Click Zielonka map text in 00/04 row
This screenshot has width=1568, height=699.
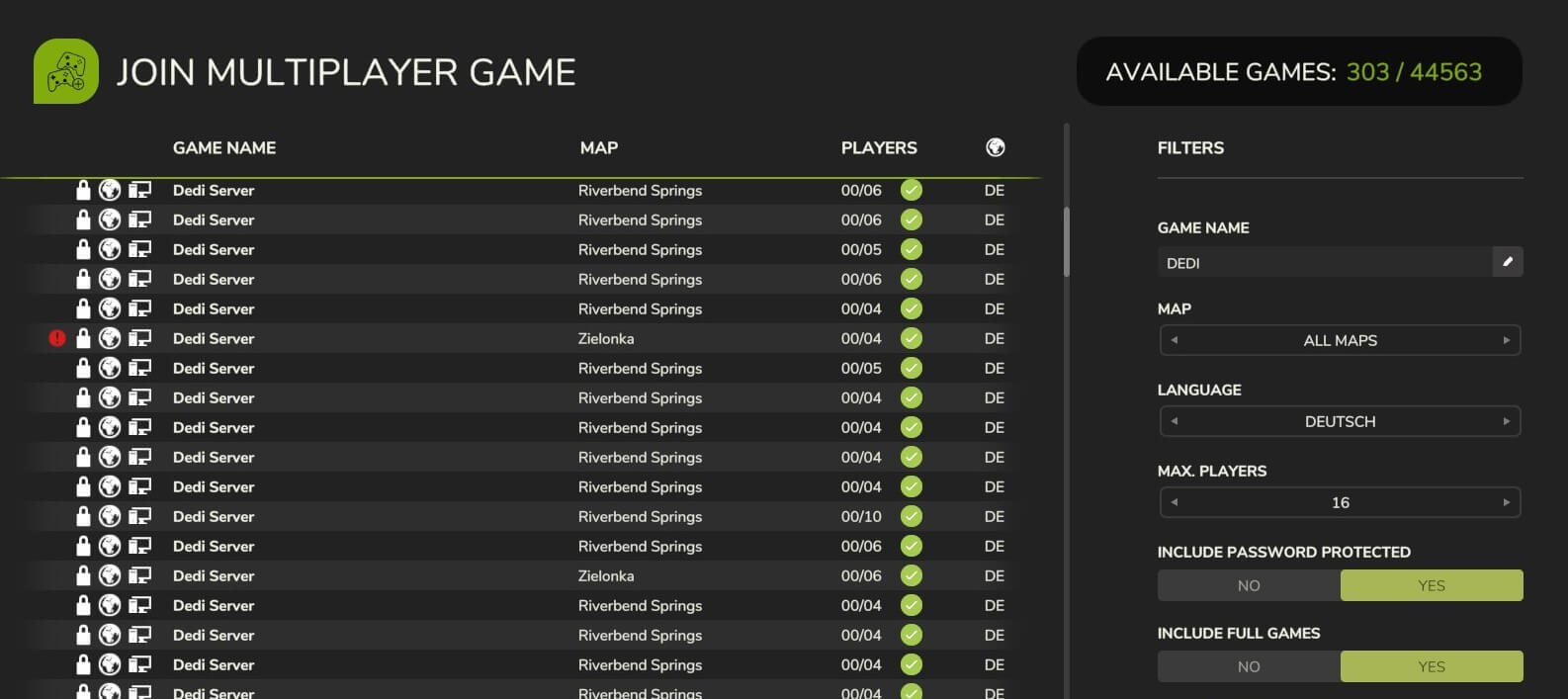606,338
